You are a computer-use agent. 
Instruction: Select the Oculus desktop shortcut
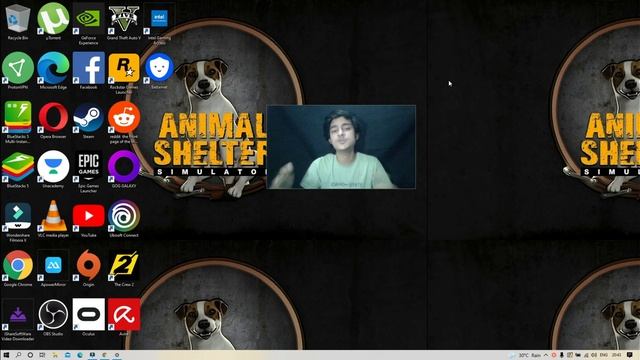(x=89, y=318)
